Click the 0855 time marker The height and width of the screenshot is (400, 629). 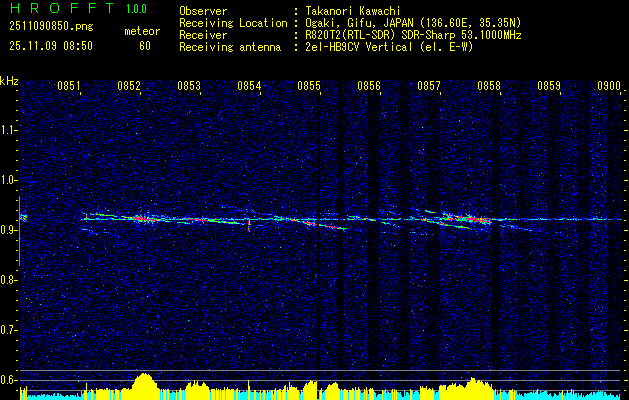click(x=309, y=86)
